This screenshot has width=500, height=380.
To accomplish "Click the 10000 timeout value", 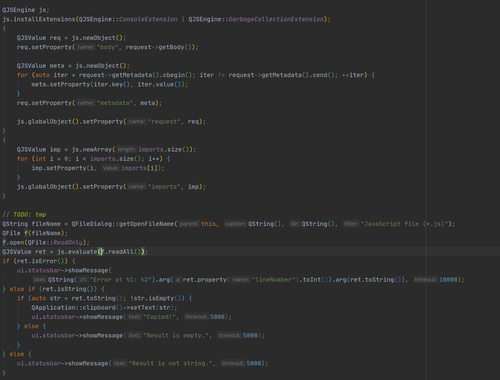I will coord(448,280).
